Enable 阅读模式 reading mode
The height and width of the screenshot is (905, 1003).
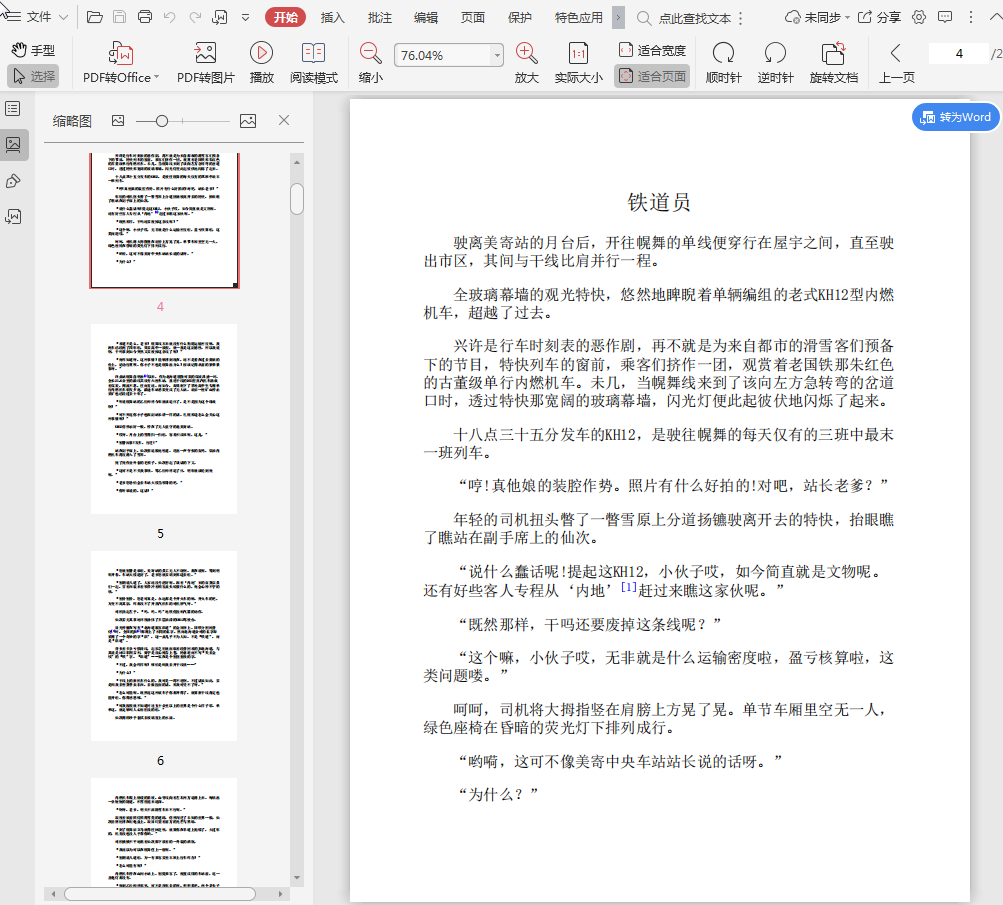313,63
